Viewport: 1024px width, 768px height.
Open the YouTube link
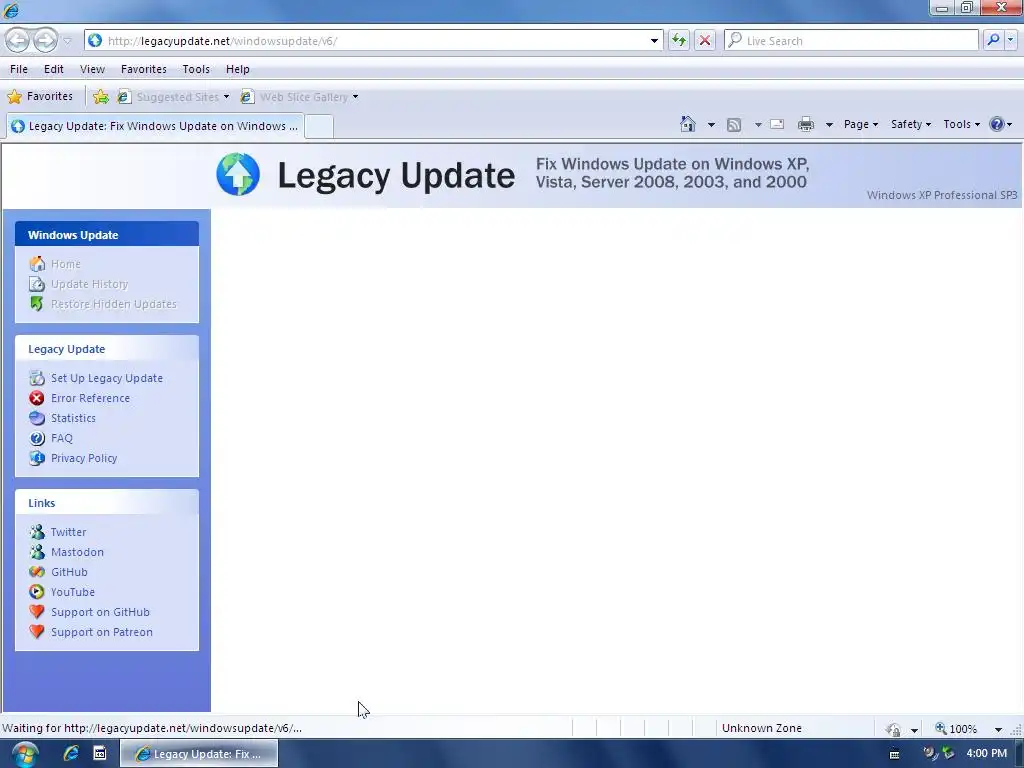coord(73,592)
